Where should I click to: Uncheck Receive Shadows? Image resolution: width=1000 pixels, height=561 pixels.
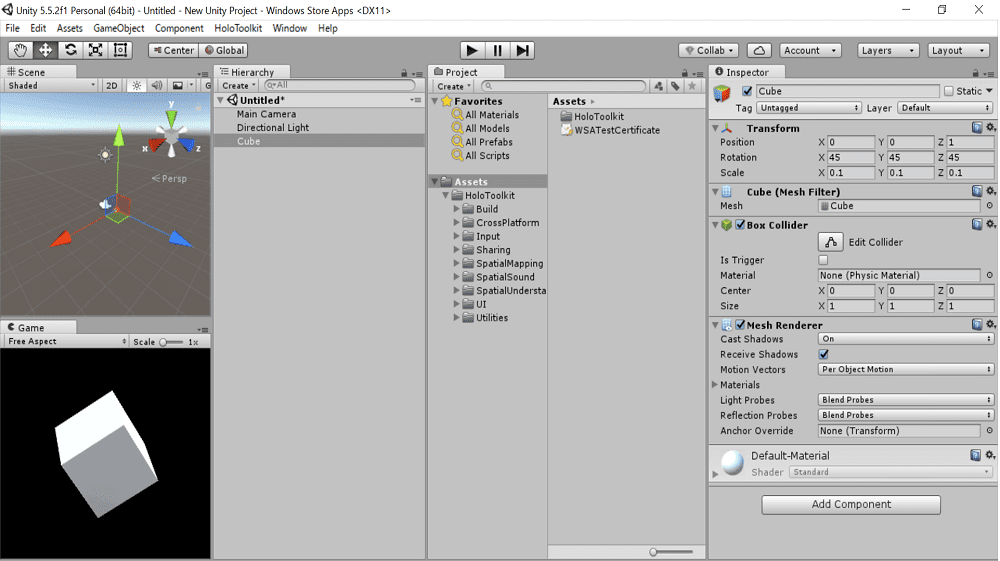[823, 354]
